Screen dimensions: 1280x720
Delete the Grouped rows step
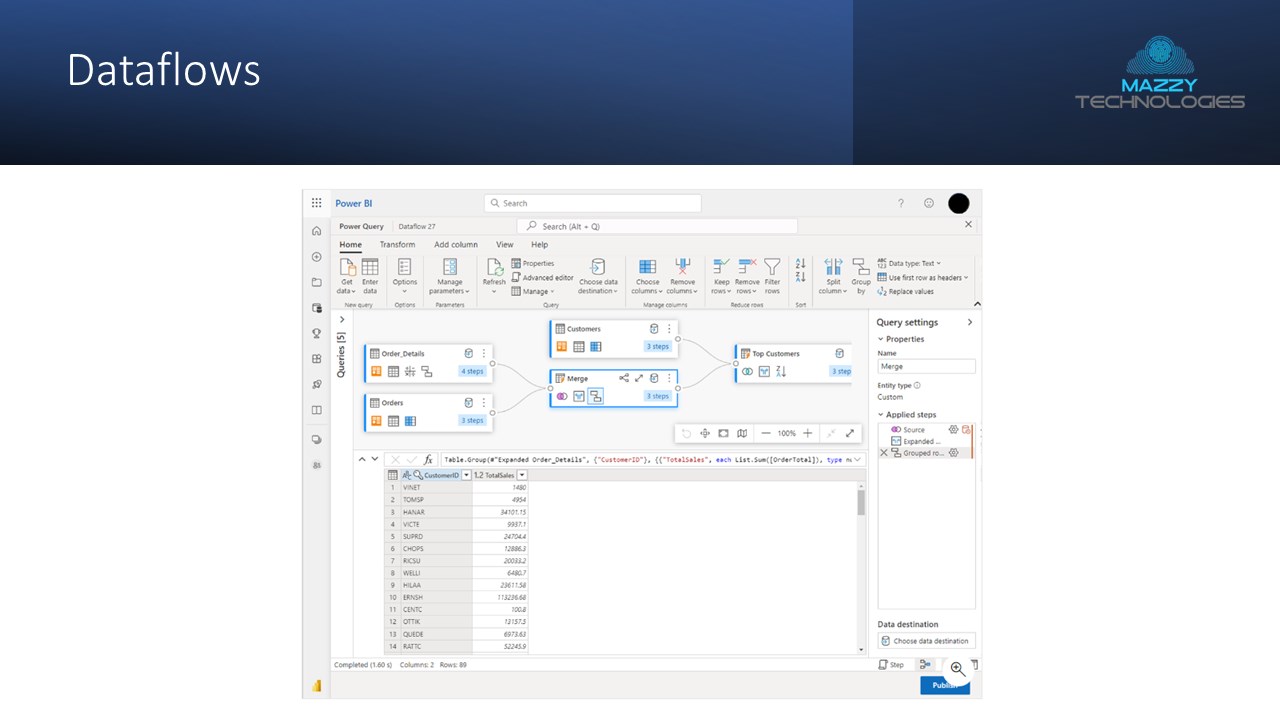point(883,453)
